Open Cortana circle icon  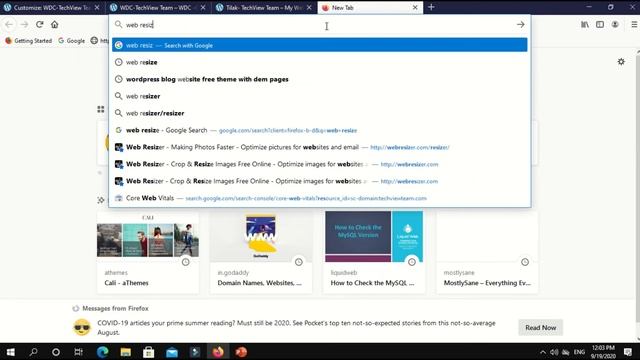(56, 352)
